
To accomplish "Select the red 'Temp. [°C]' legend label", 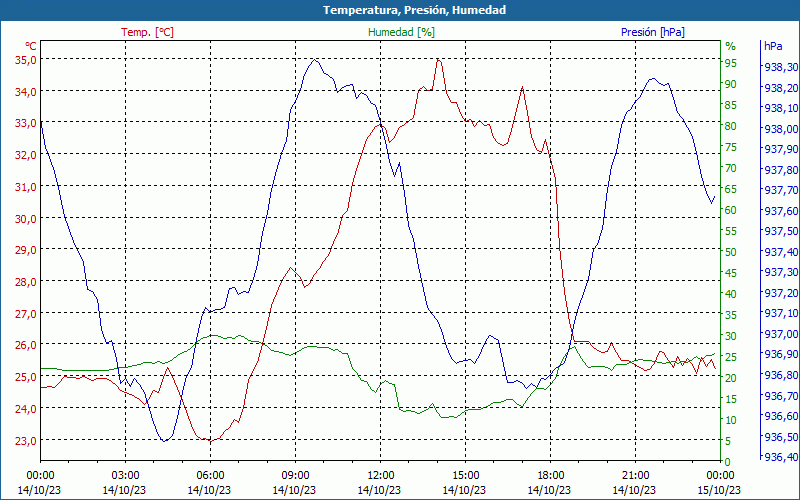I will (x=147, y=32).
